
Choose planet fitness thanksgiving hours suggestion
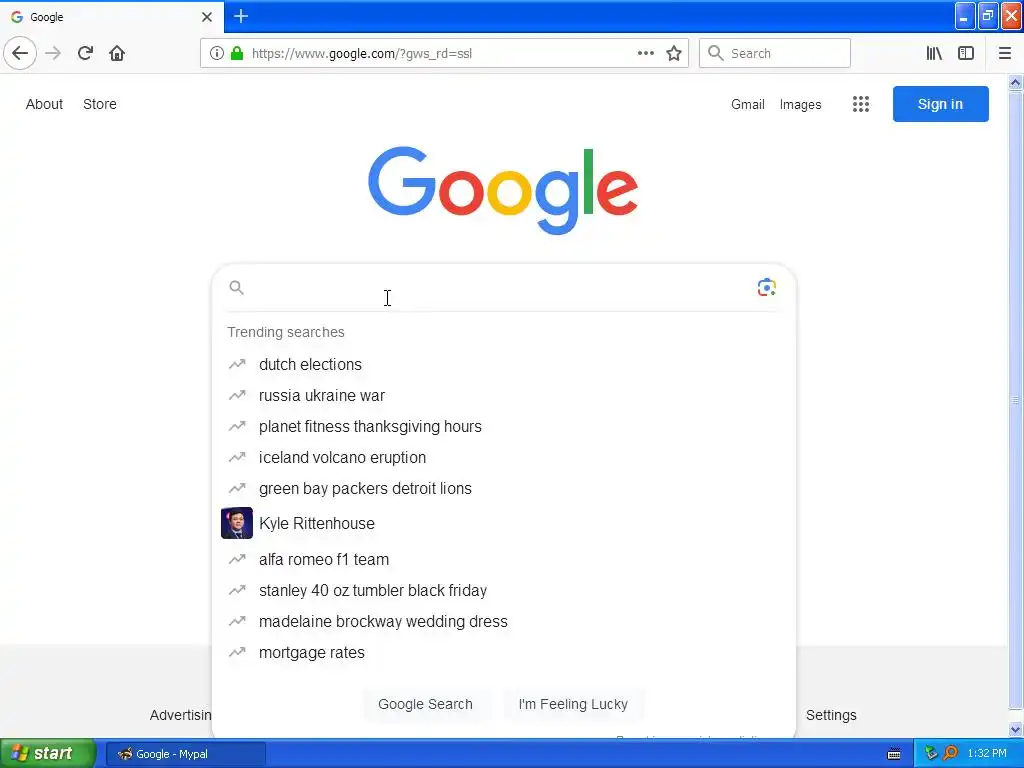click(504, 426)
